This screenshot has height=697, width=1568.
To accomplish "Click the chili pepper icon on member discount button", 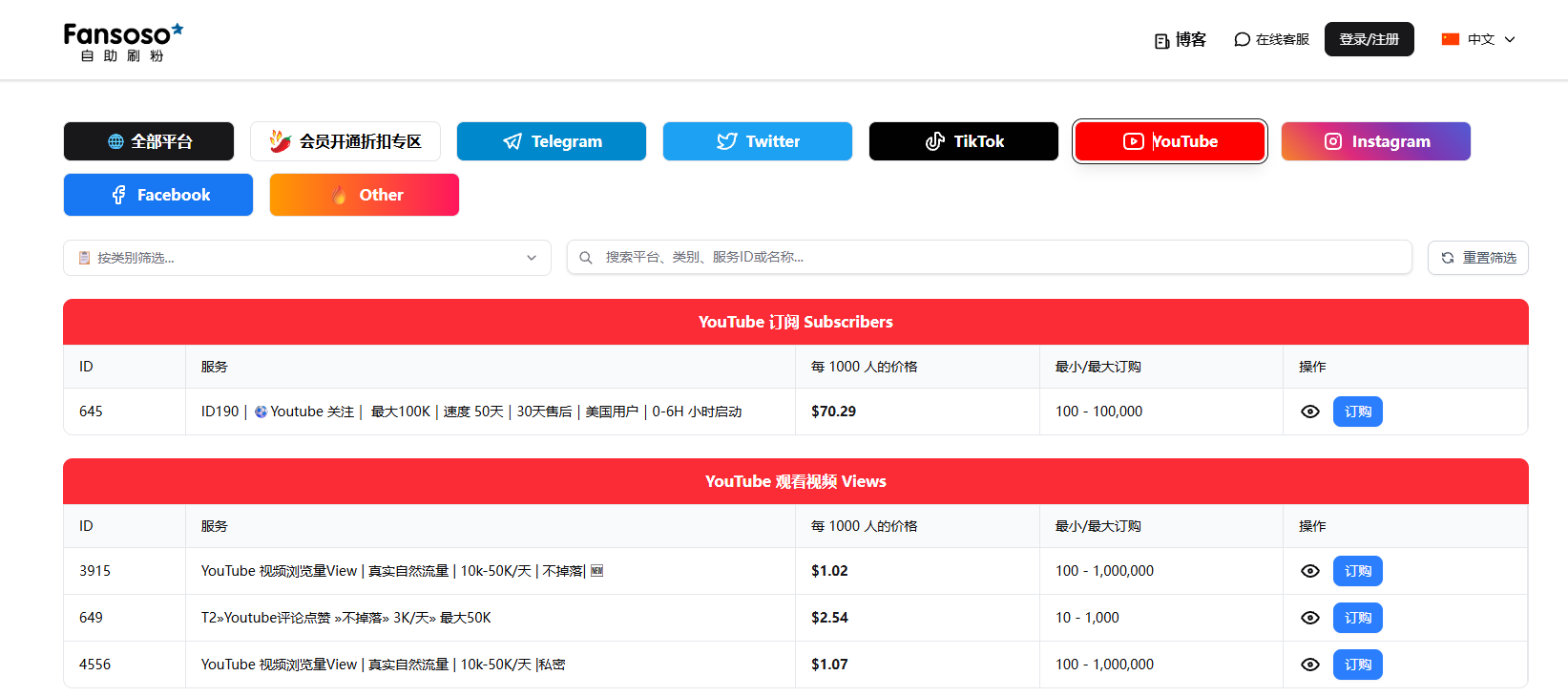I will coord(280,141).
